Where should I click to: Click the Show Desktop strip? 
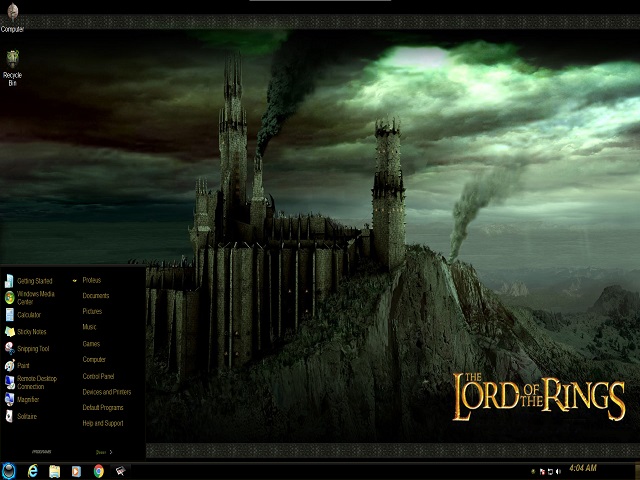pyautogui.click(x=637, y=471)
